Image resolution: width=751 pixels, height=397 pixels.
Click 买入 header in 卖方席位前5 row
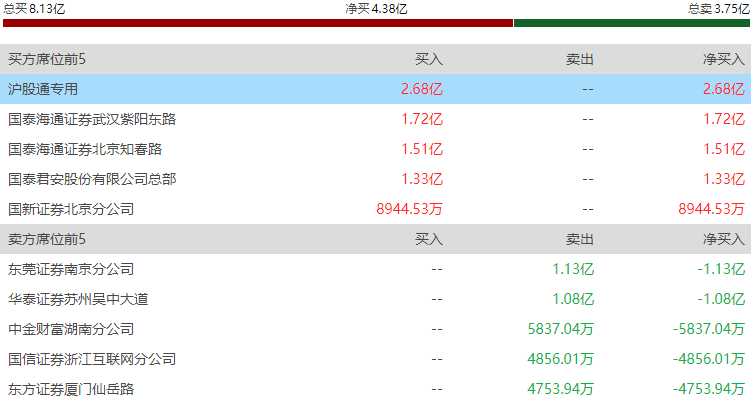click(x=429, y=239)
